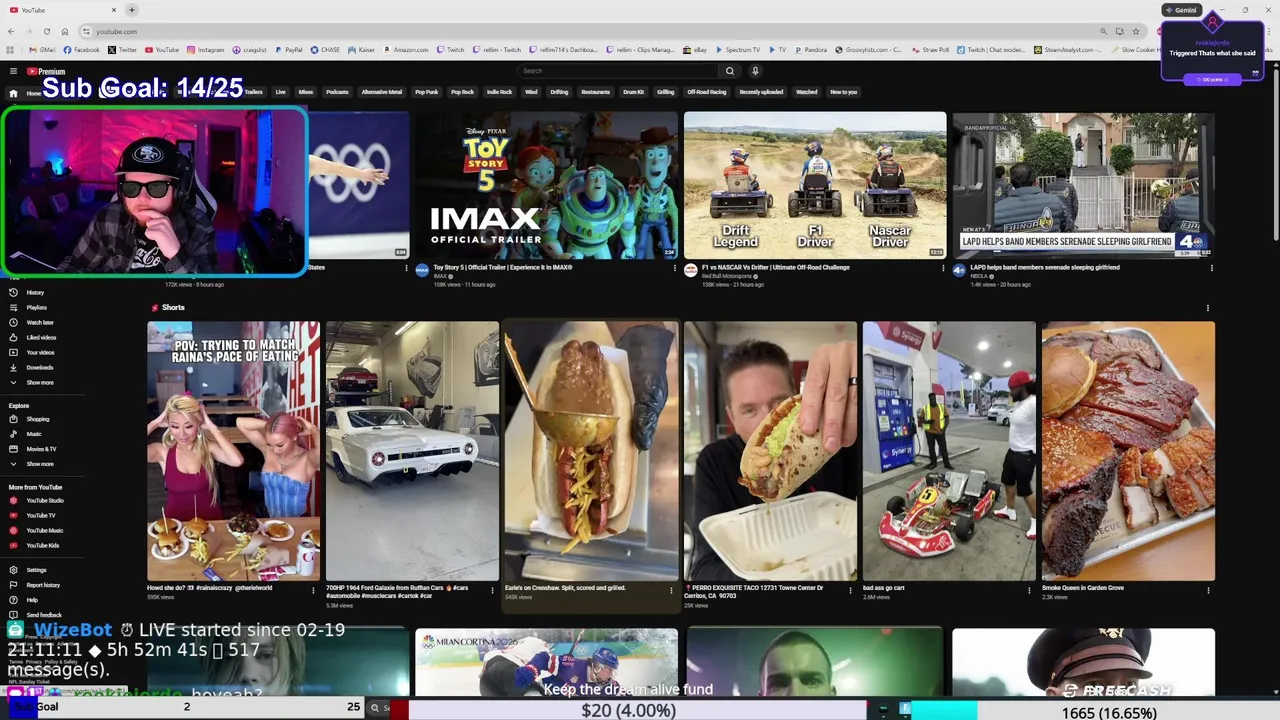Open options for Smoke Queen short
Image resolution: width=1280 pixels, height=720 pixels.
click(x=1207, y=590)
